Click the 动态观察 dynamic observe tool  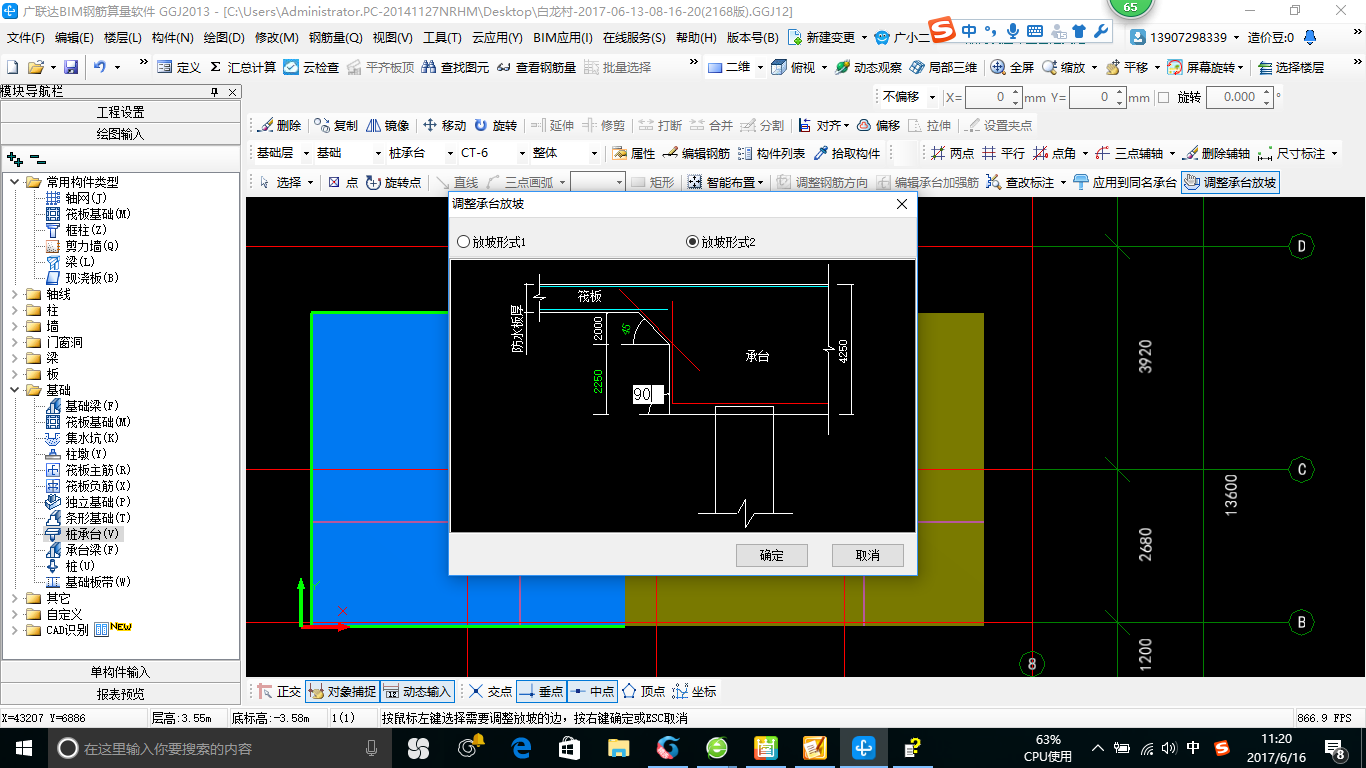869,67
